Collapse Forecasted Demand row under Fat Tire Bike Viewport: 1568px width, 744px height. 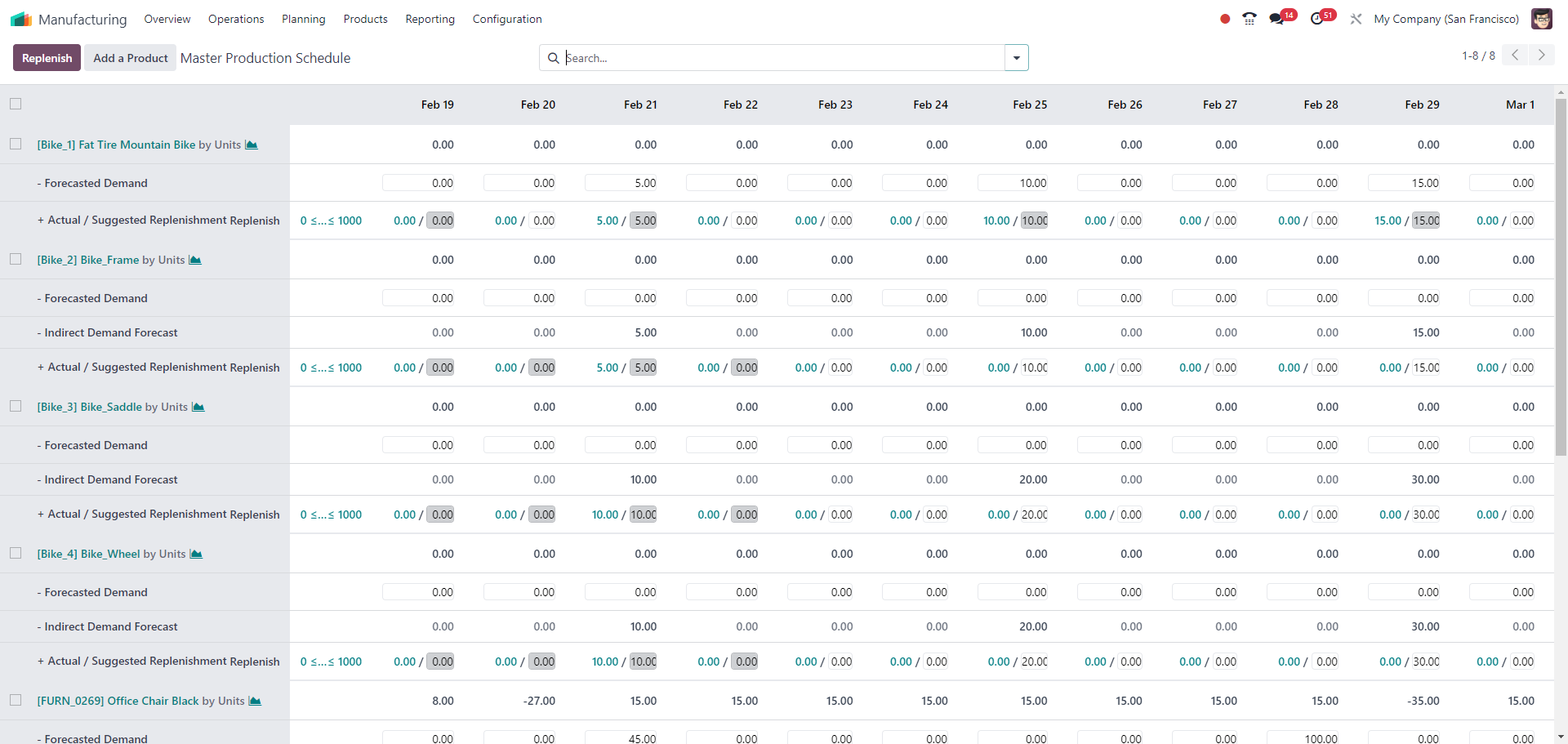point(92,183)
